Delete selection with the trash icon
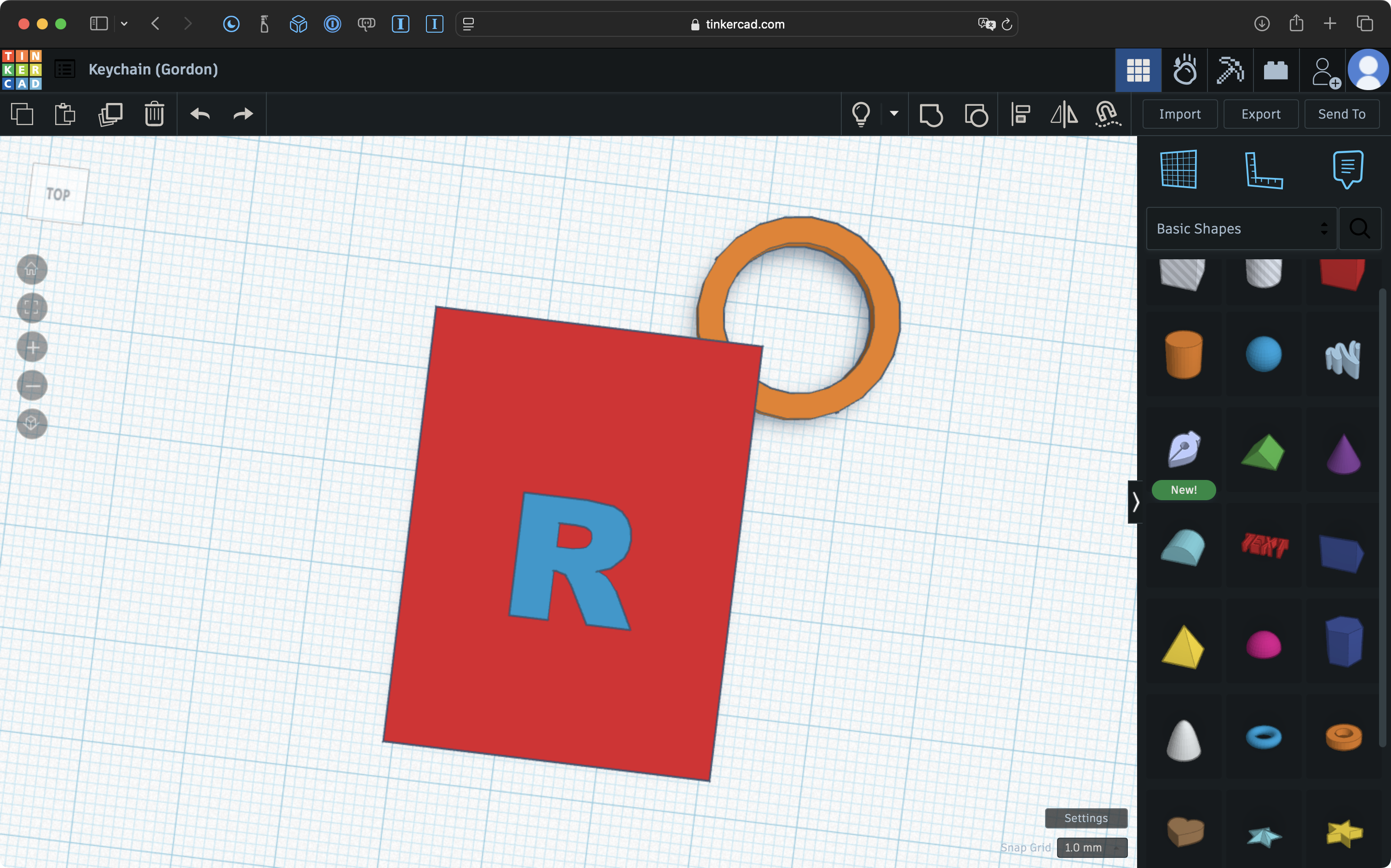This screenshot has height=868, width=1391. 154,114
